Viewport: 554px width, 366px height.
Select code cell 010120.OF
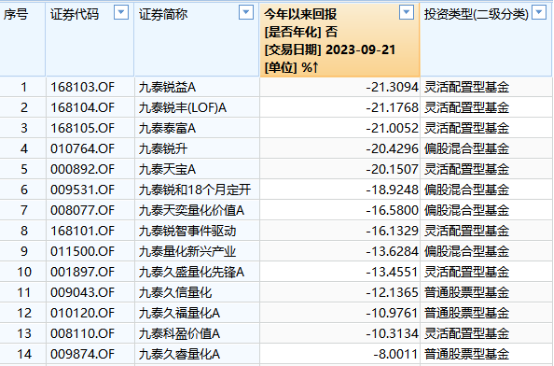click(x=82, y=313)
